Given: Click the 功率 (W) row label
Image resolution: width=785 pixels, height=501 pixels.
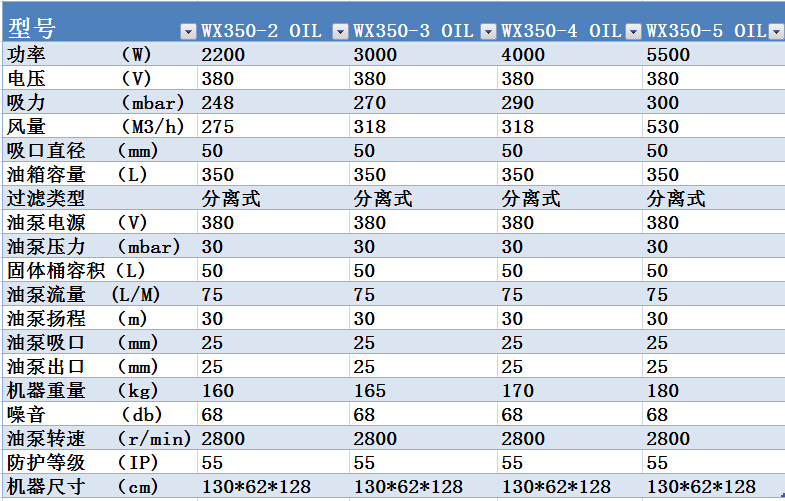Looking at the screenshot, I should coord(80,54).
